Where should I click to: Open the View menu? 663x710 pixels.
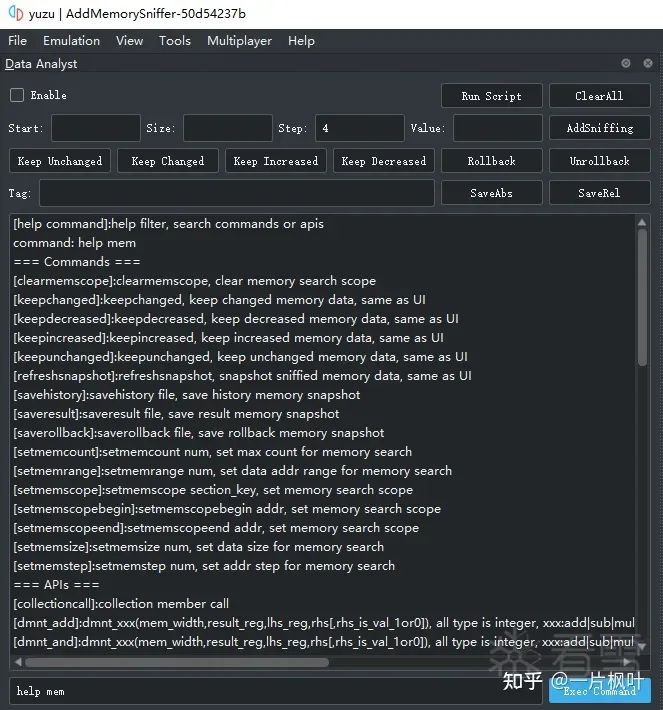[x=130, y=41]
